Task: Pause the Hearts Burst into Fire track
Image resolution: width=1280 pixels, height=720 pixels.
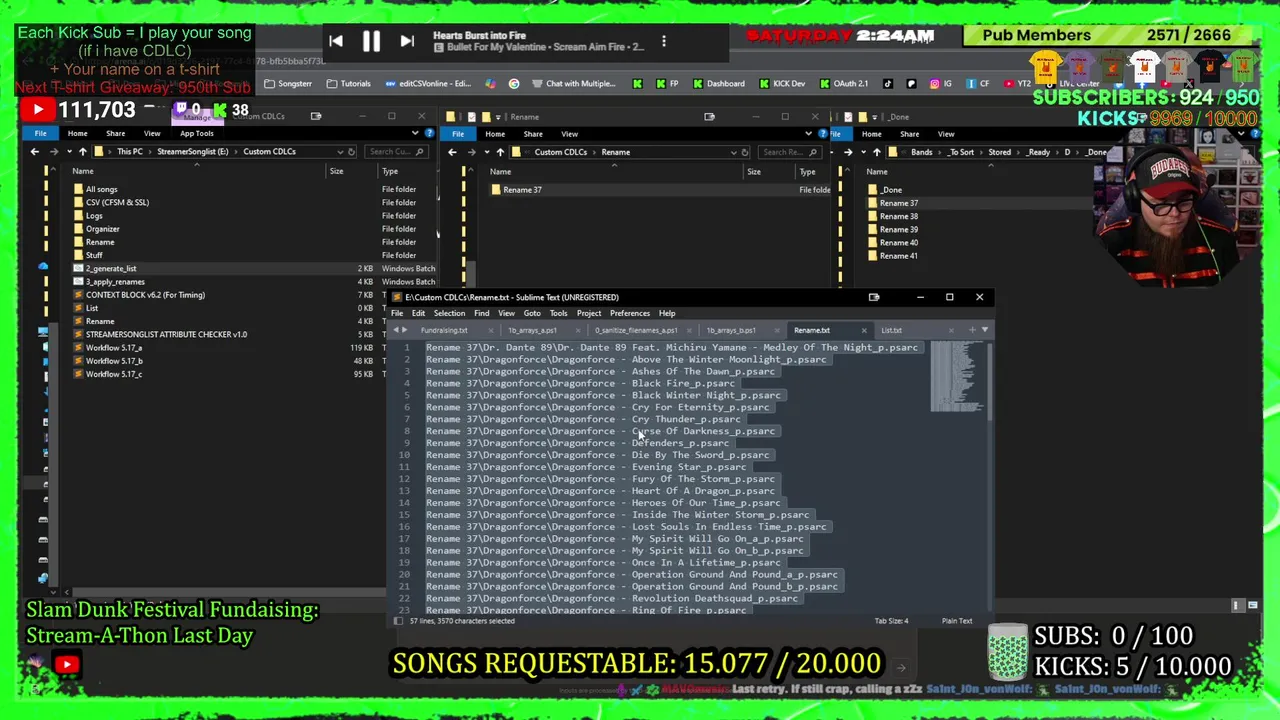Action: coord(371,41)
